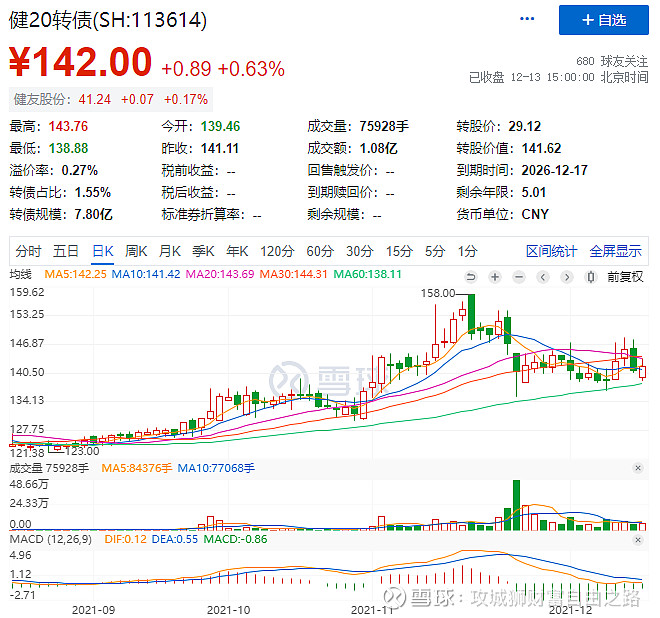Click the DIF:0.12 value label
This screenshot has width=660, height=618.
[x=125, y=539]
